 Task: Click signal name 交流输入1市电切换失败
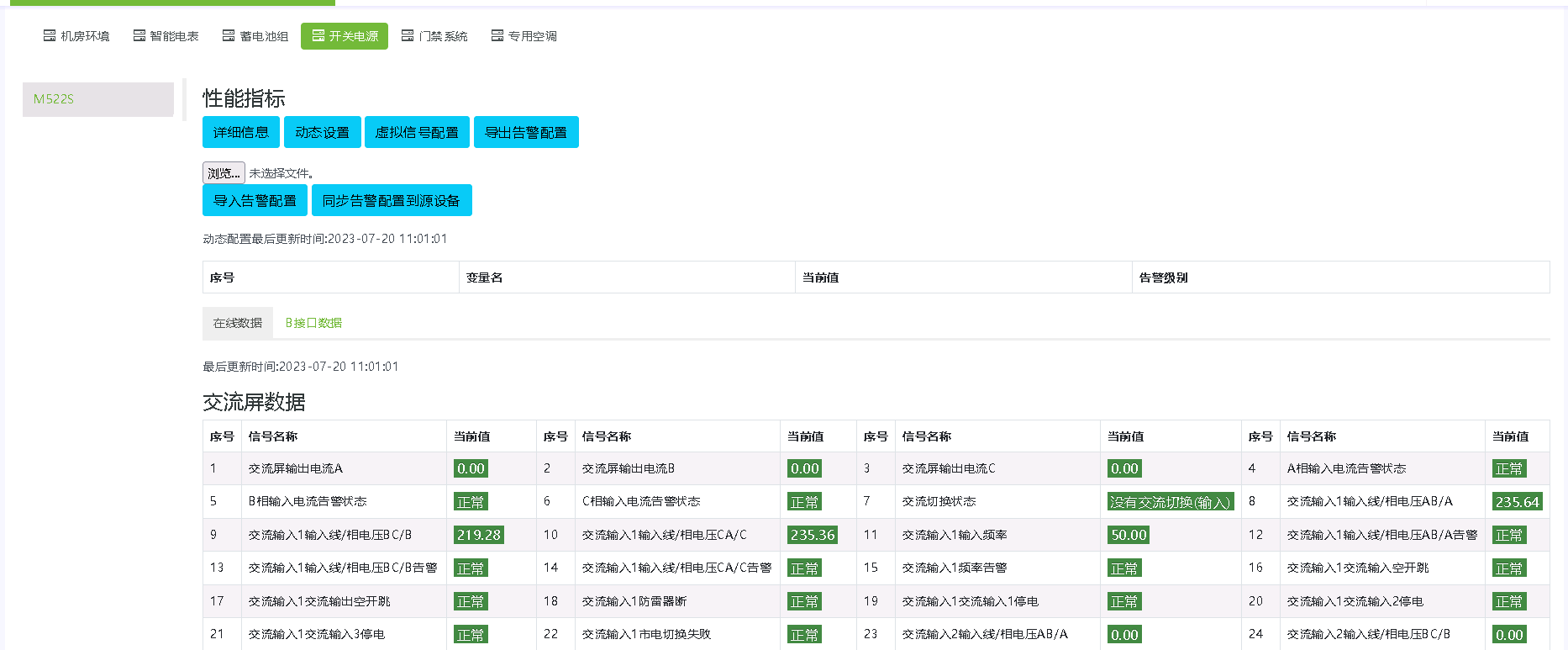tap(646, 634)
